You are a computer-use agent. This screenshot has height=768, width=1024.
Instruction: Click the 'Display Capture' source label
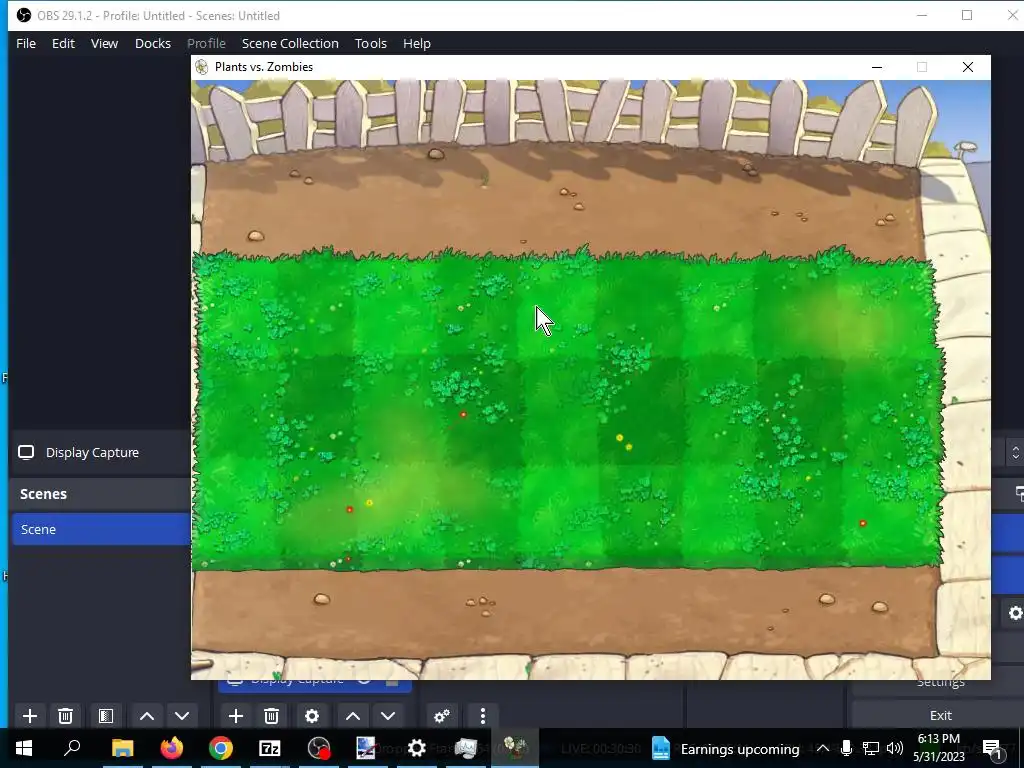coord(92,453)
